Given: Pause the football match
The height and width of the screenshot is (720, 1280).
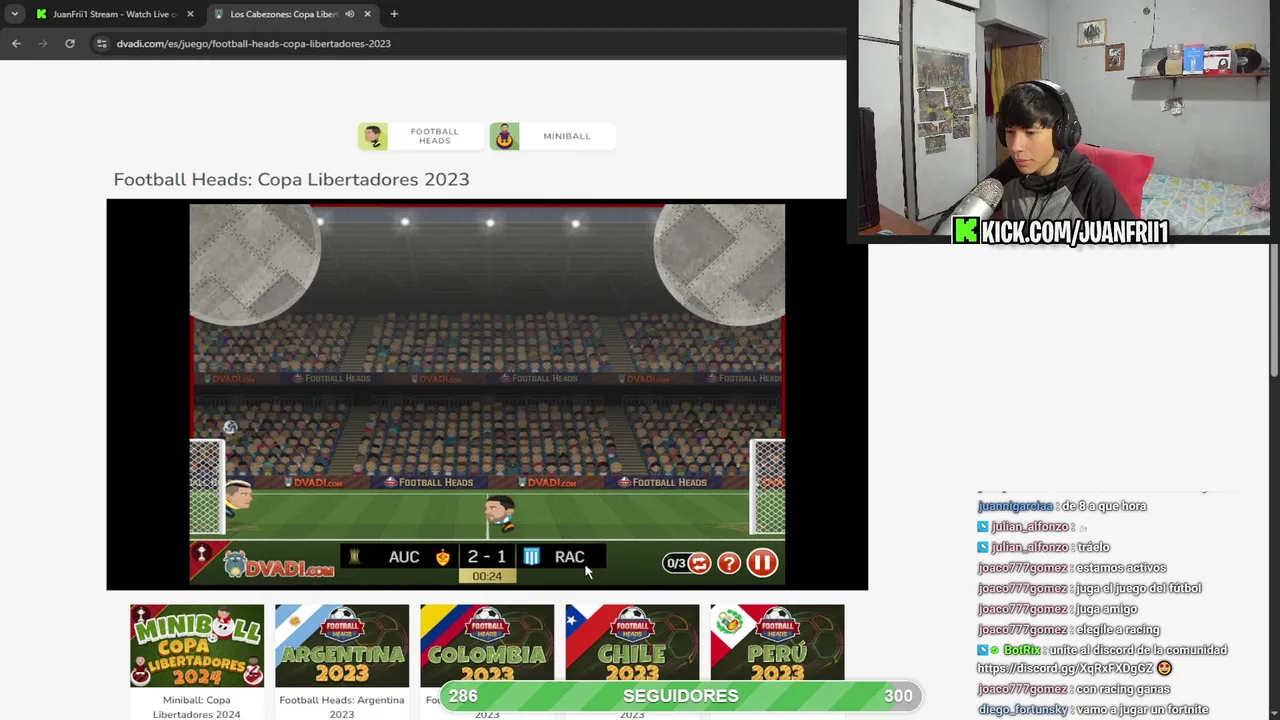Looking at the screenshot, I should tap(762, 564).
